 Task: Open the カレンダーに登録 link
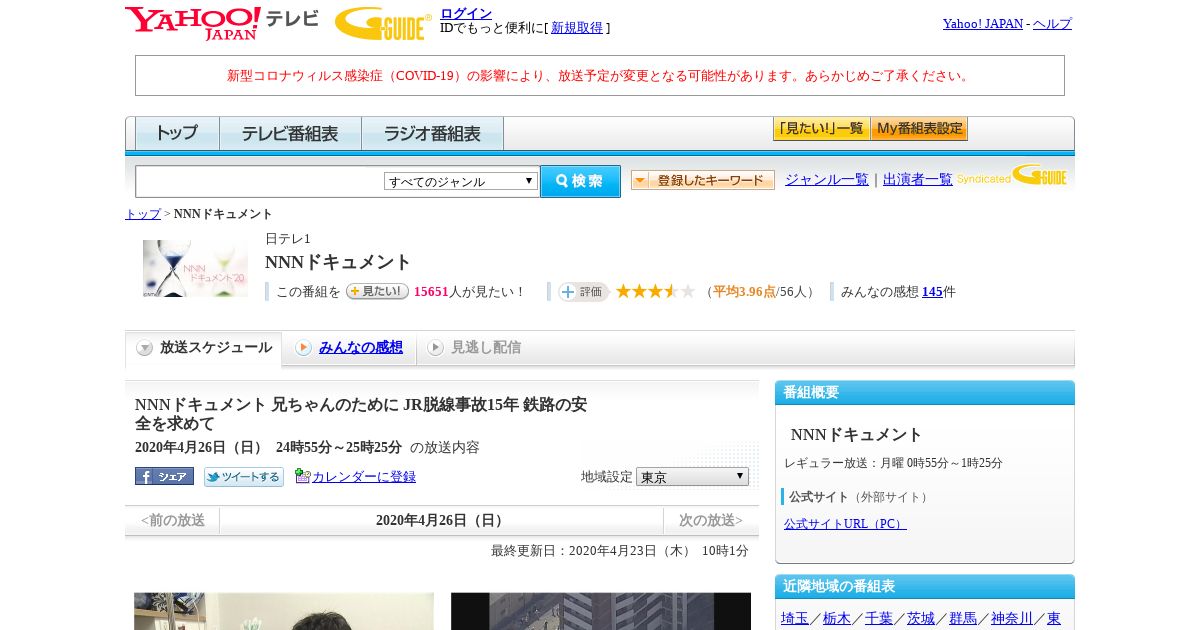[364, 477]
